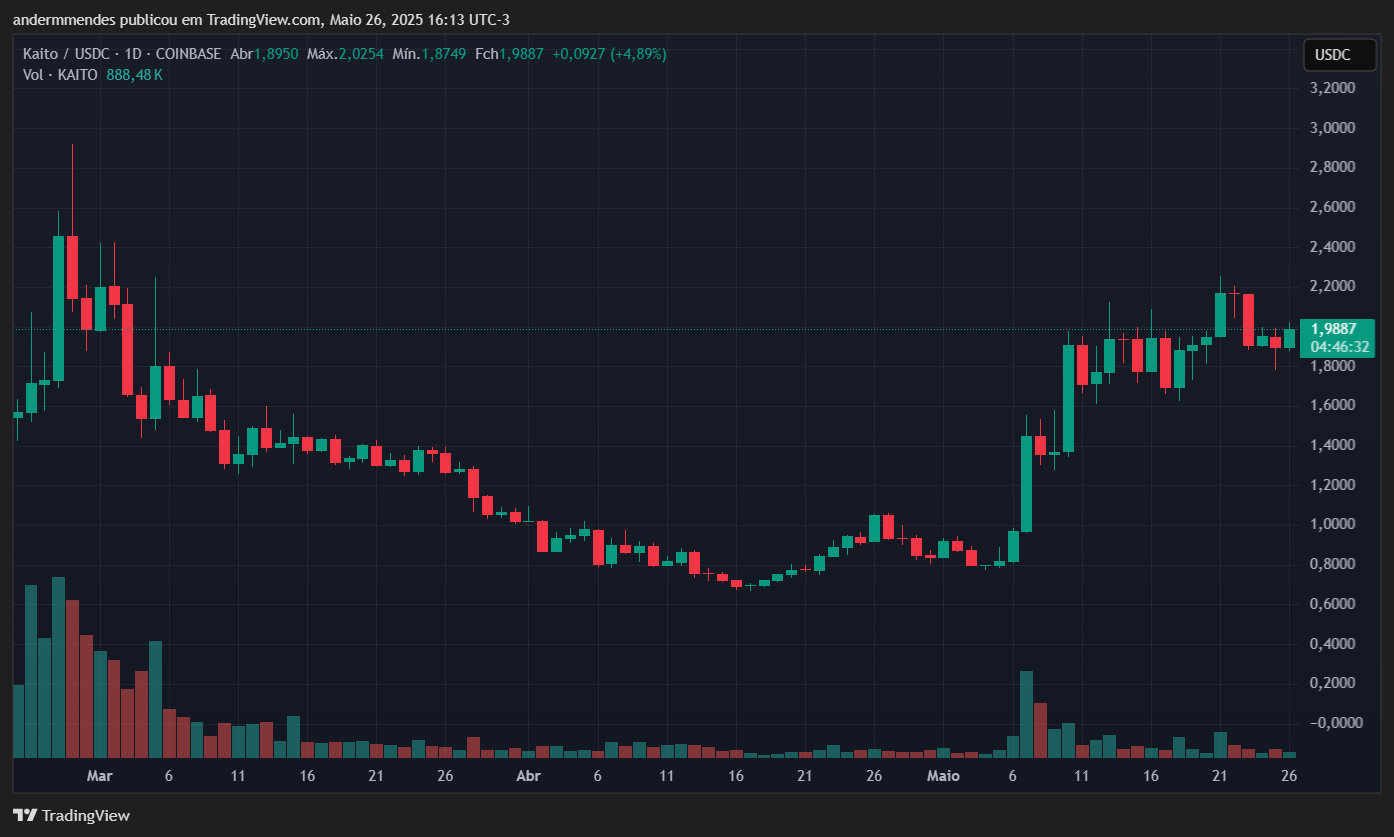Viewport: 1394px width, 837px height.
Task: Click the 21 date label after Maio
Action: click(x=1220, y=776)
